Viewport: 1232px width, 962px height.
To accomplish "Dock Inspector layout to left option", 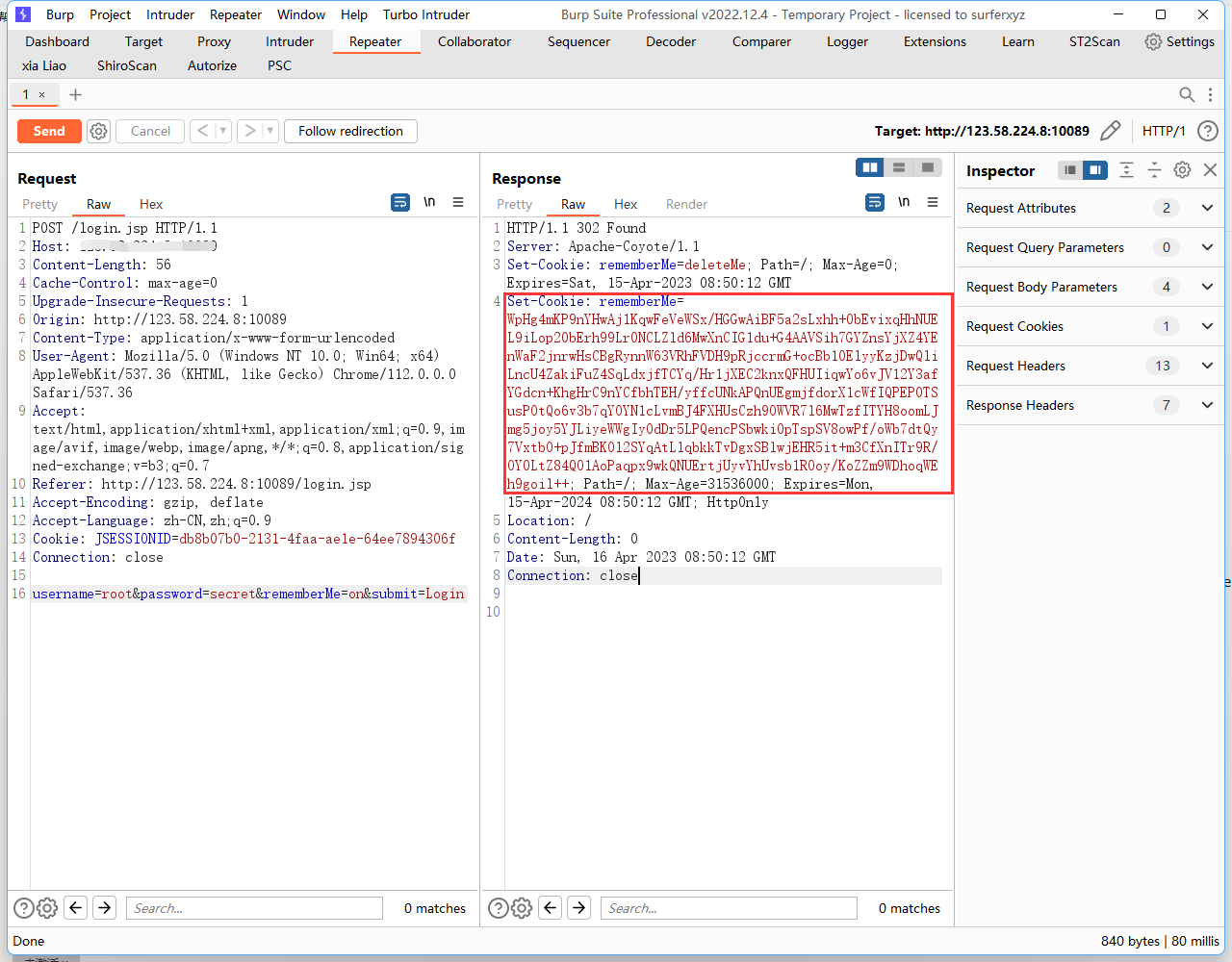I will (x=1069, y=170).
